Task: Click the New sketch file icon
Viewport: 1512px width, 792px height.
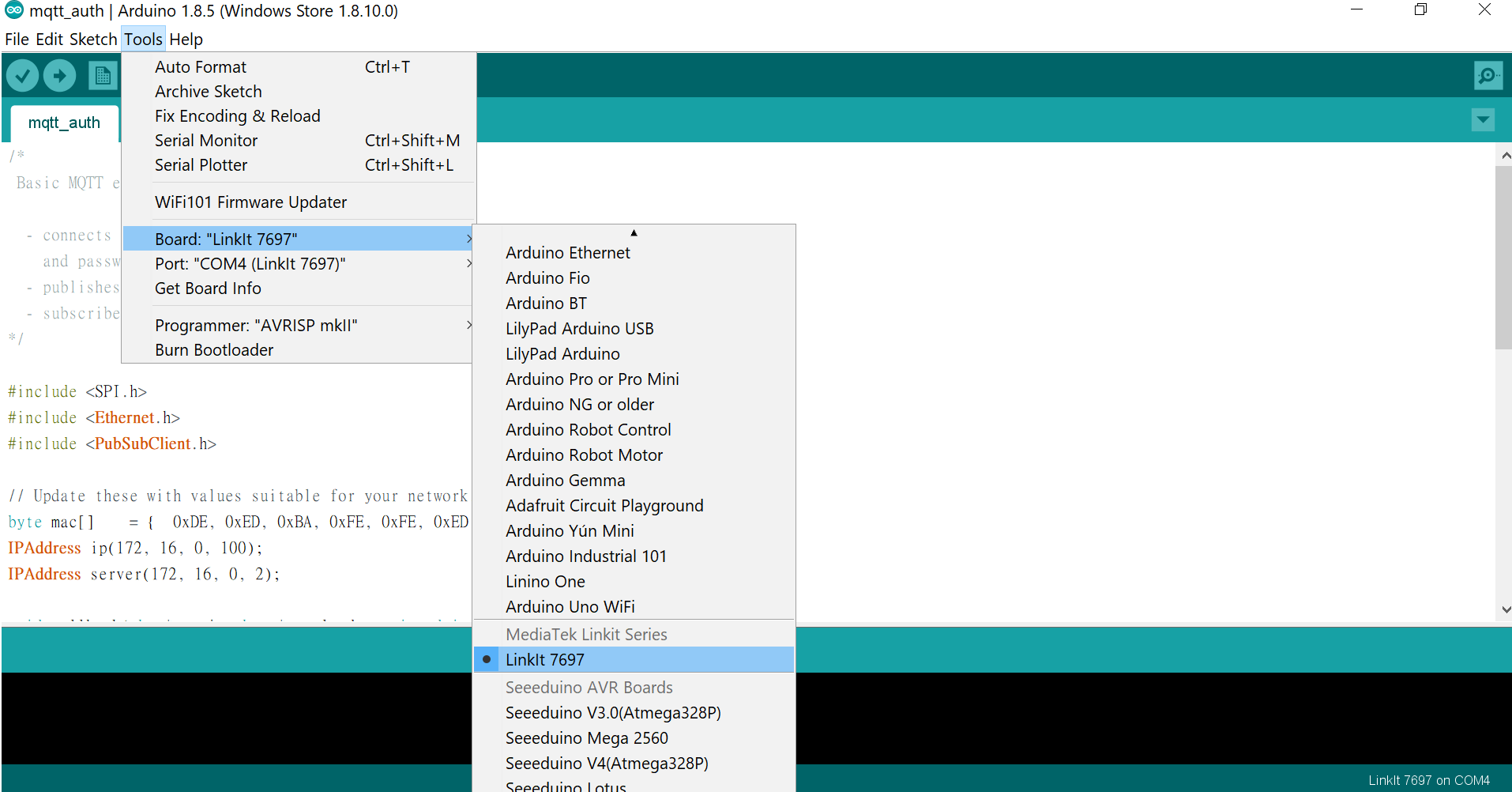Action: (102, 76)
